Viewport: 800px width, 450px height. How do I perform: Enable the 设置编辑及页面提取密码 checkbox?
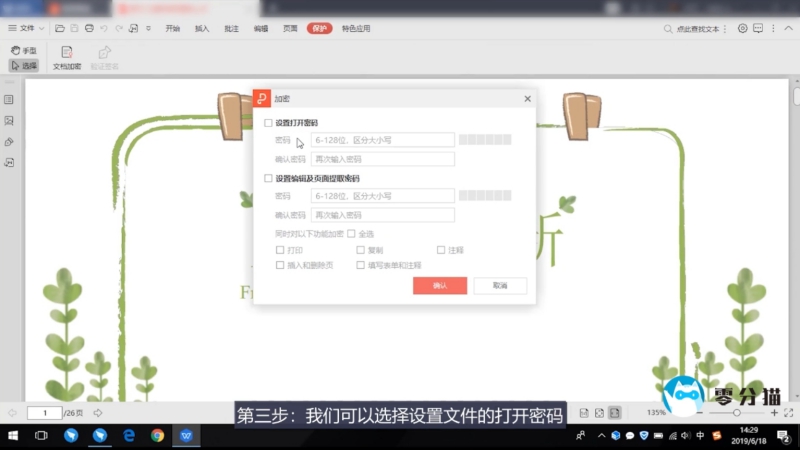click(268, 178)
